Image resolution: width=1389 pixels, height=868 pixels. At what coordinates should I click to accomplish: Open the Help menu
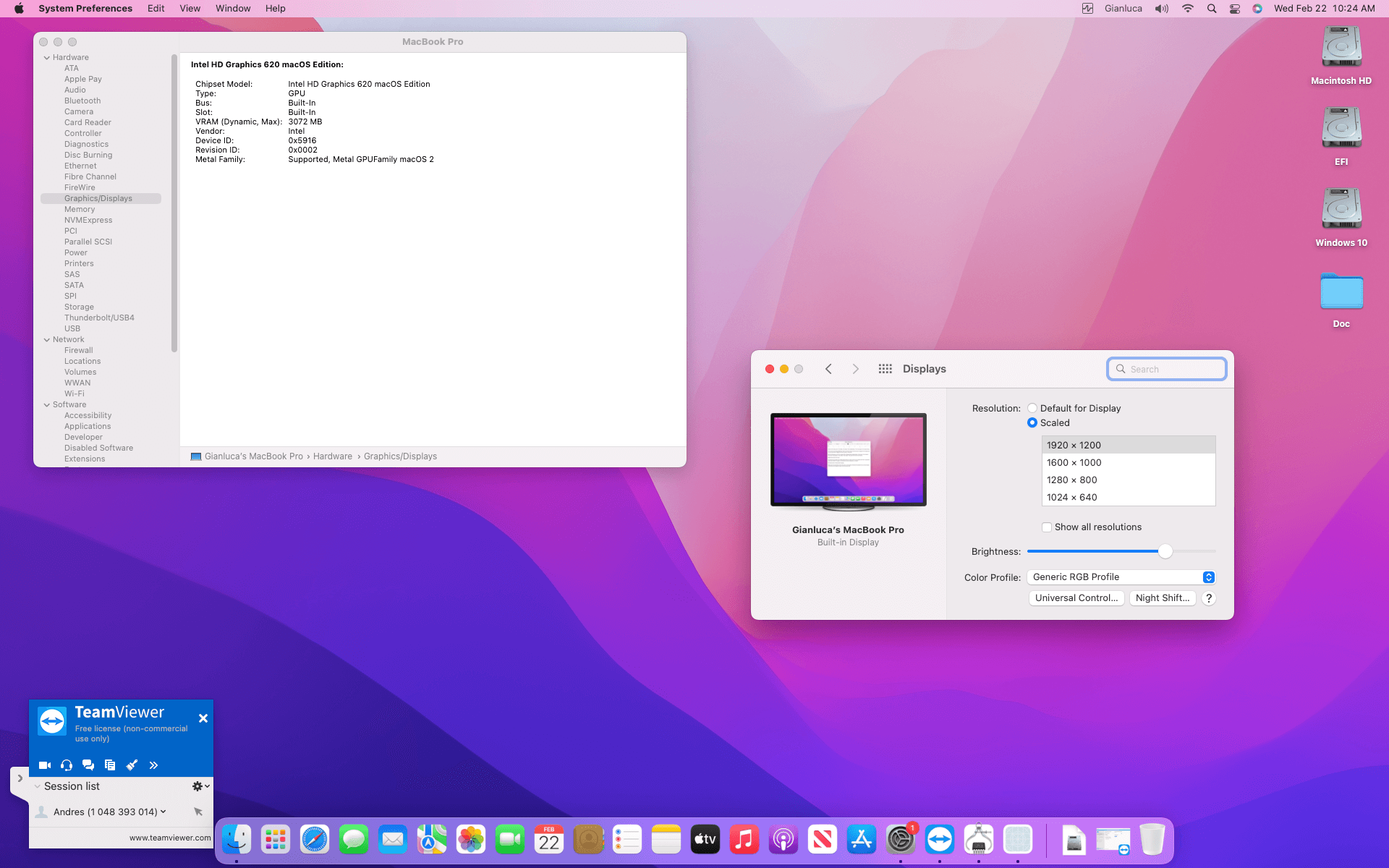[275, 9]
